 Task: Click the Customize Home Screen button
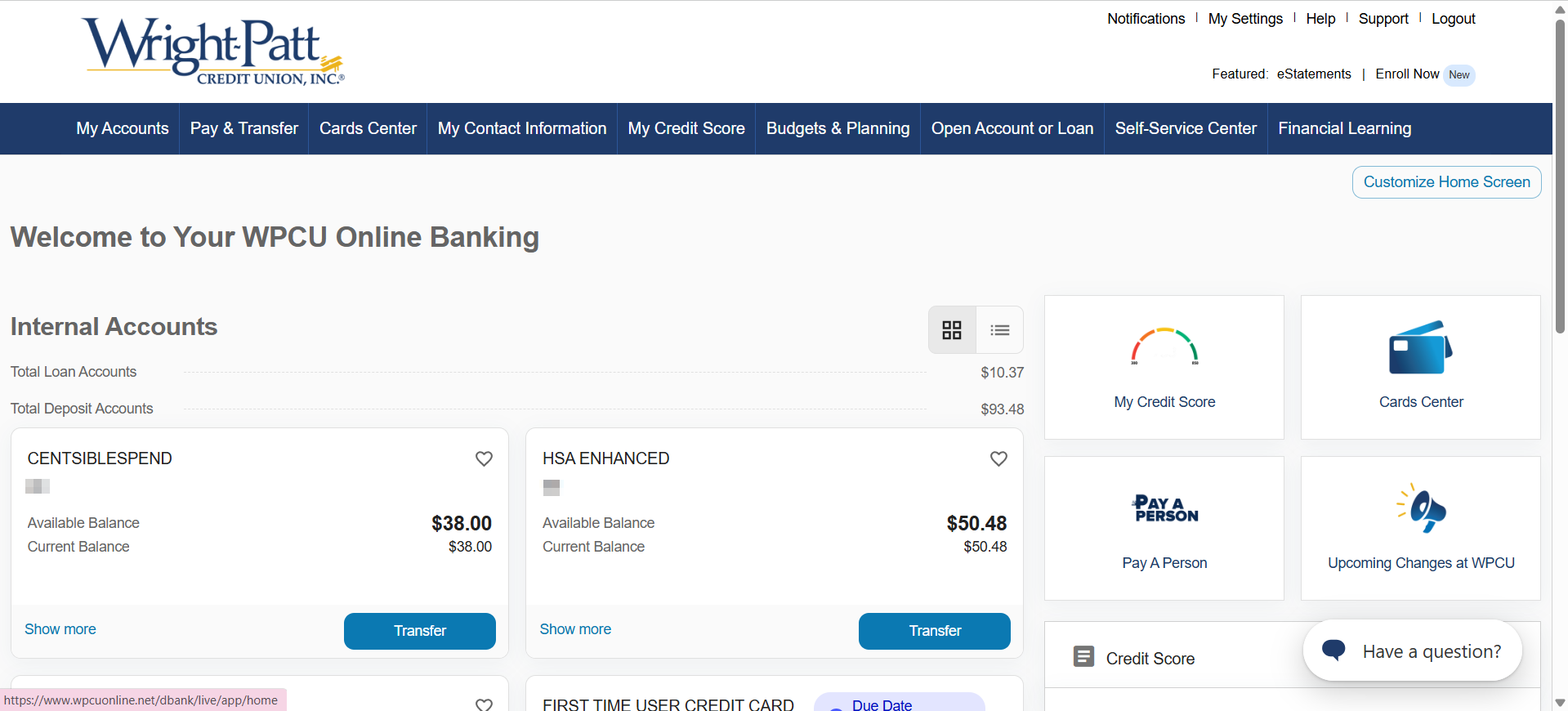(1446, 182)
